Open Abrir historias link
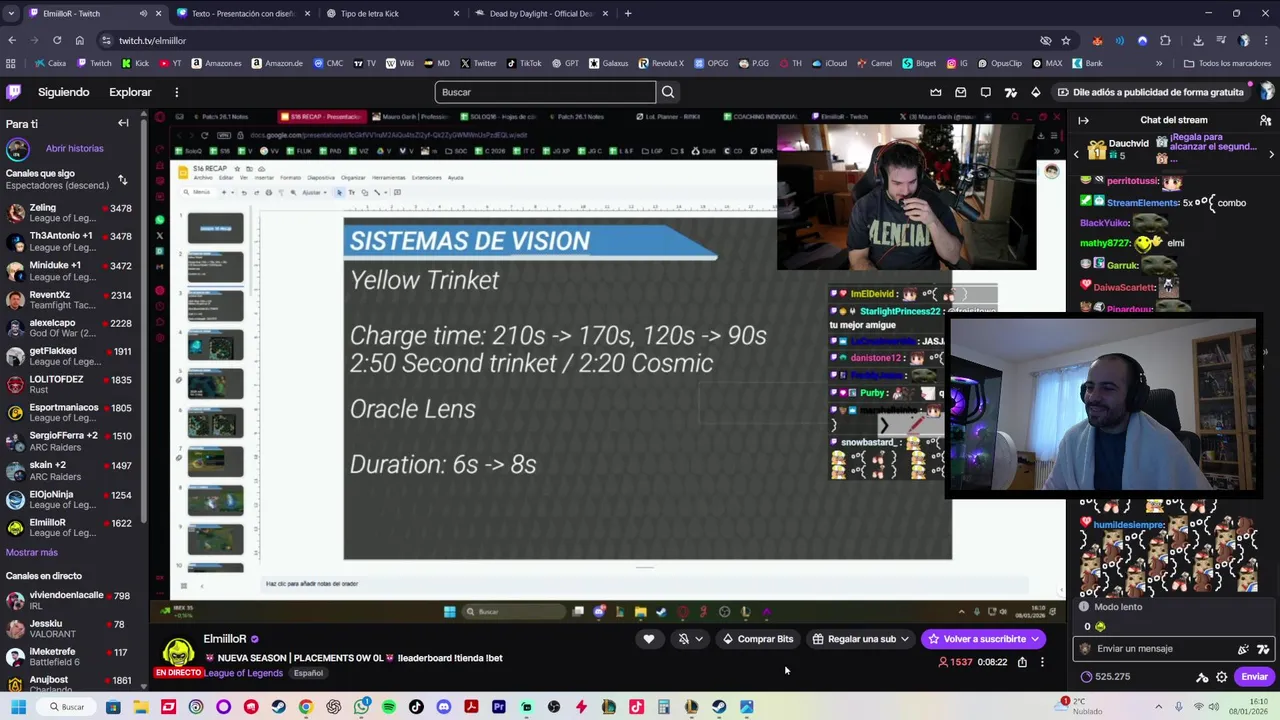The width and height of the screenshot is (1280, 720). (74, 148)
